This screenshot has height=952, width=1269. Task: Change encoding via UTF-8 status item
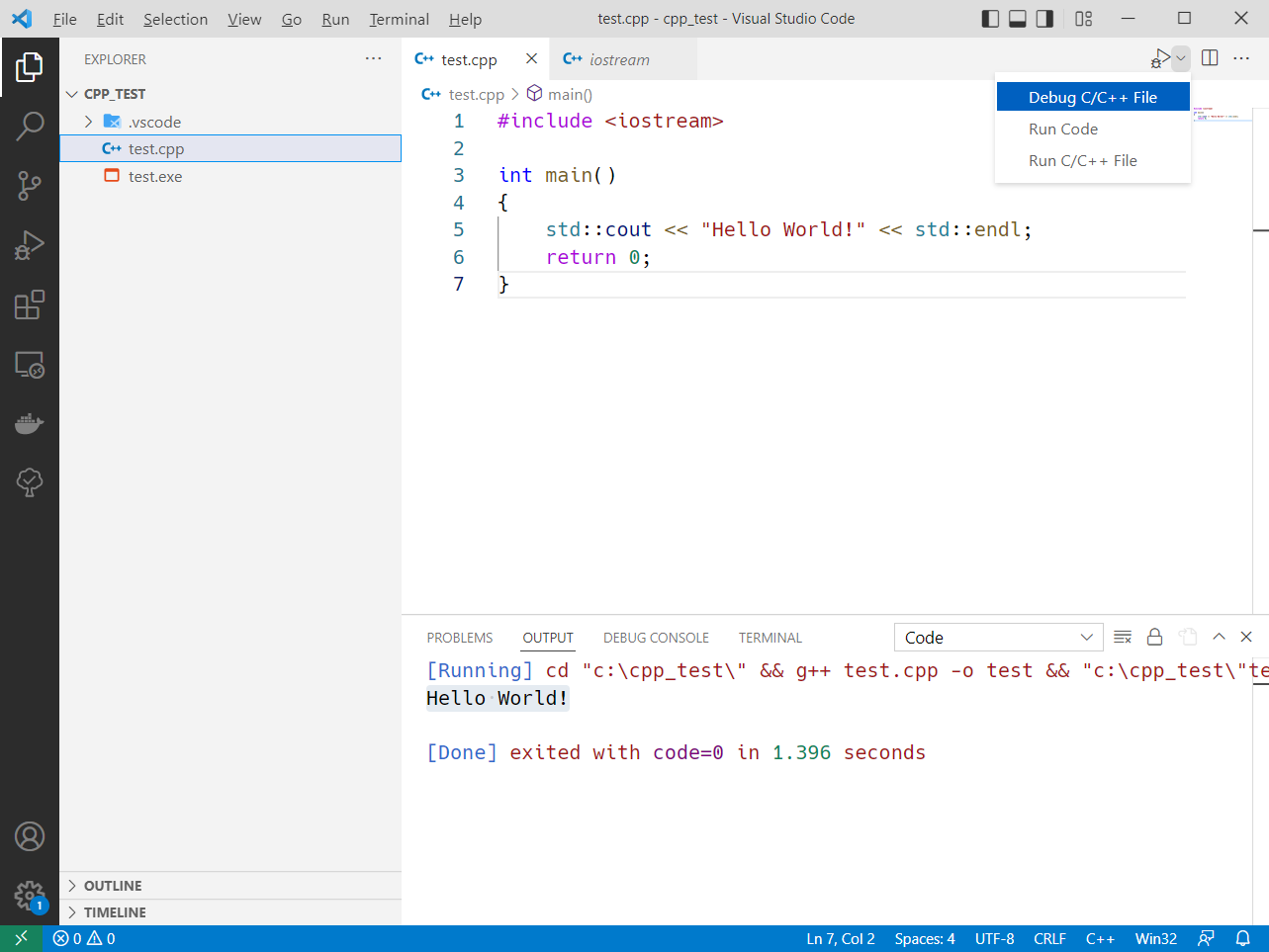[x=995, y=939]
